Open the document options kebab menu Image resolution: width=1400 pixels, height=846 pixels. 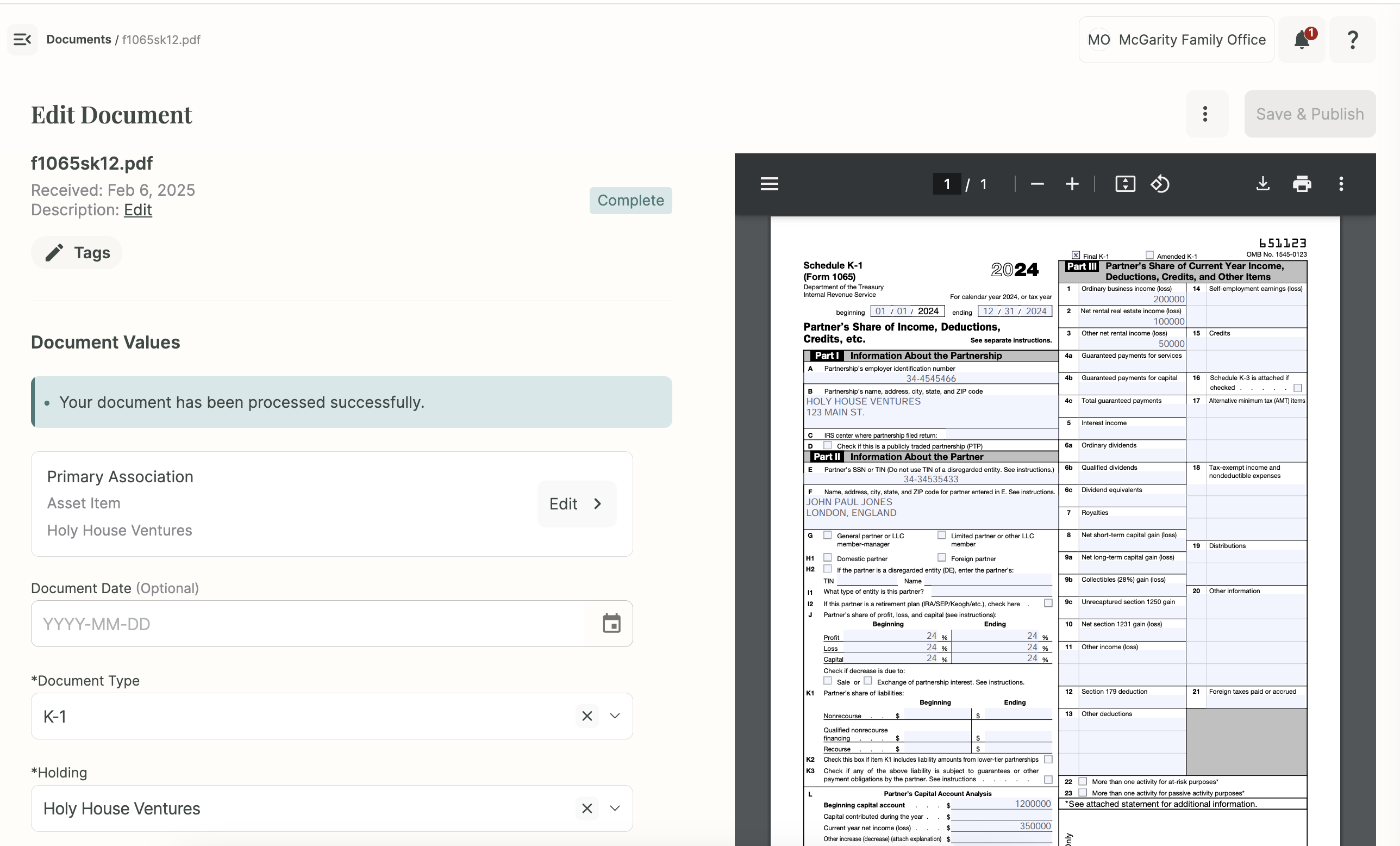pyautogui.click(x=1204, y=114)
